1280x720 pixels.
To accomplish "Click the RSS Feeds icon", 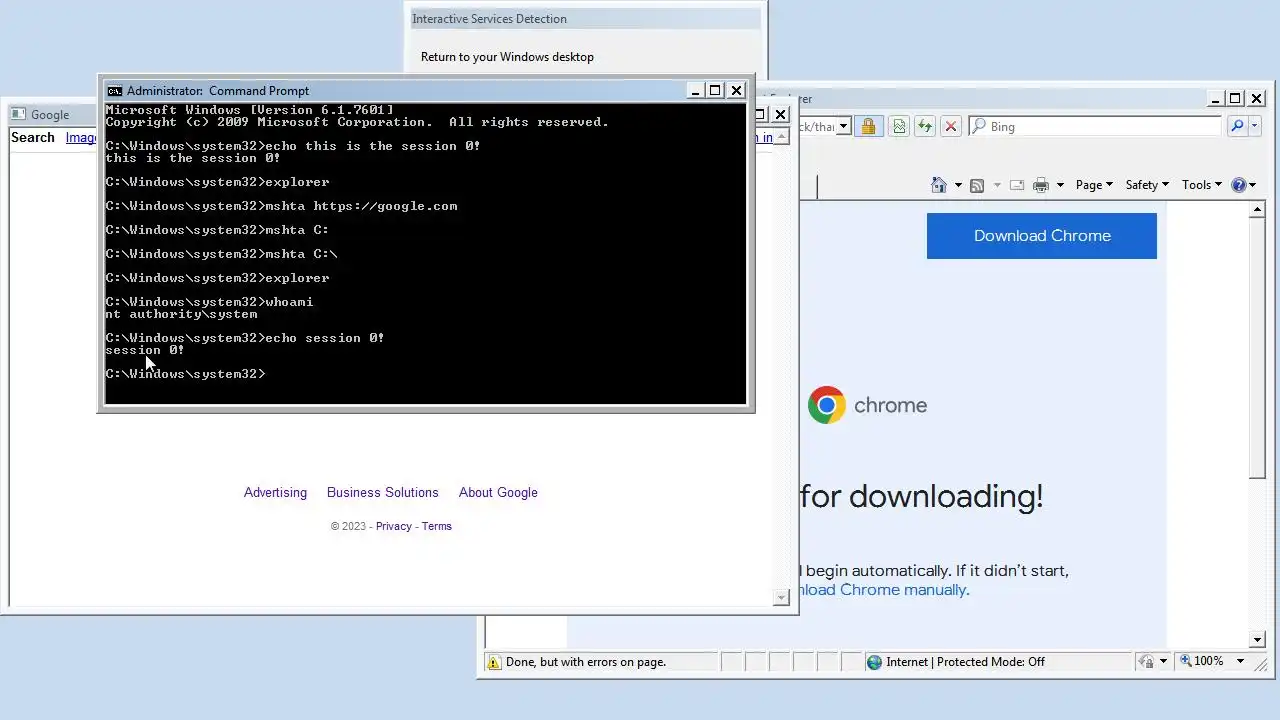I will click(x=977, y=185).
